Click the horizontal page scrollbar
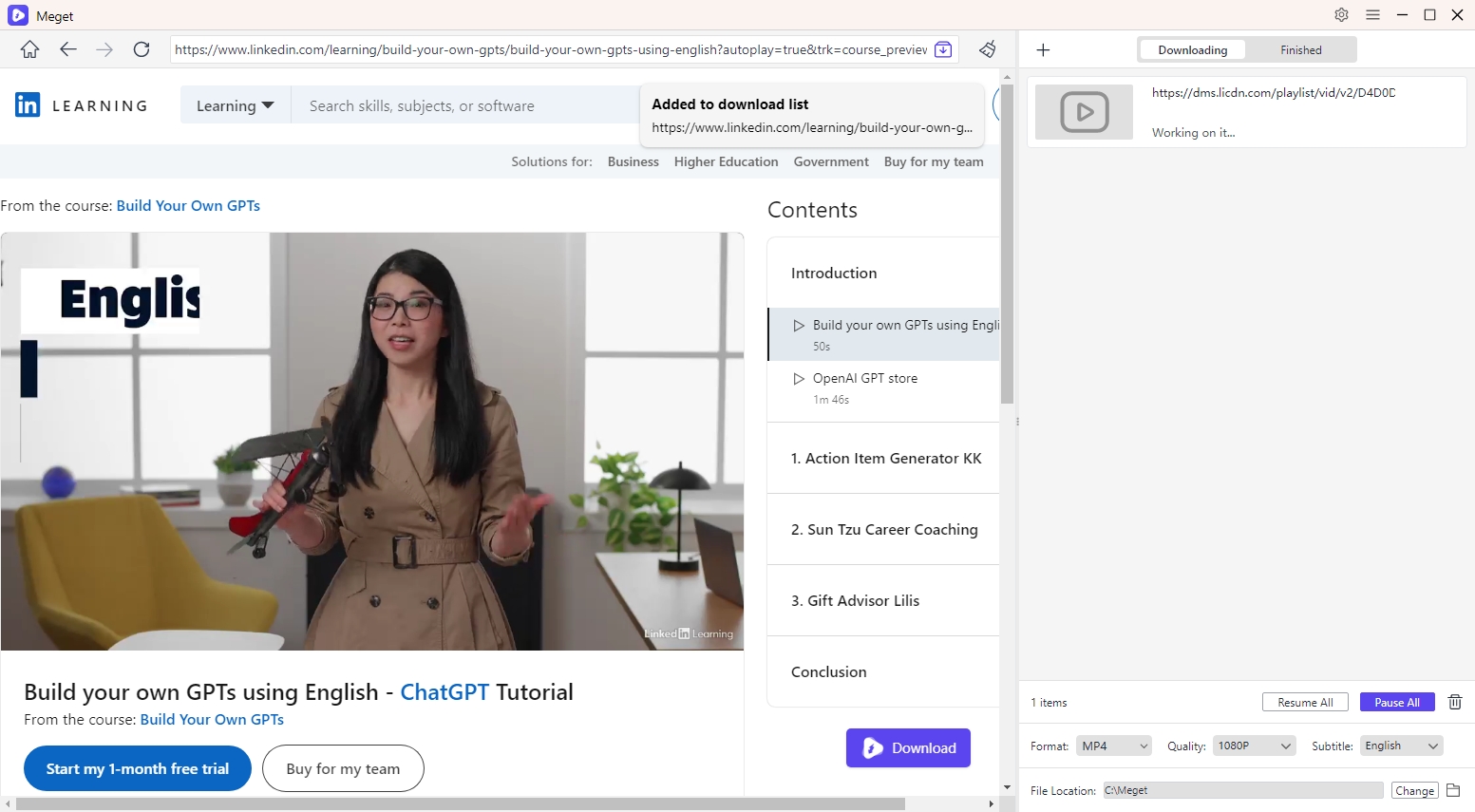This screenshot has width=1475, height=812. (x=461, y=803)
